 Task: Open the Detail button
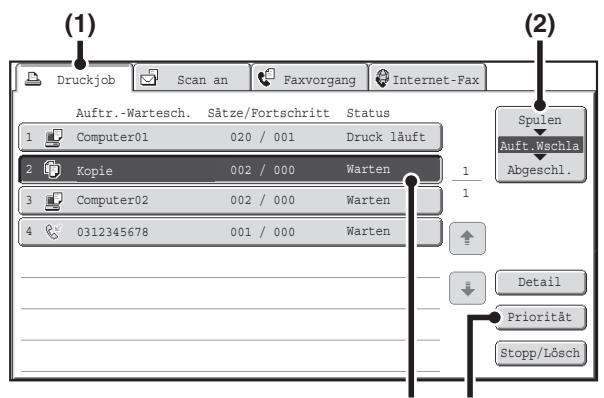tap(540, 282)
